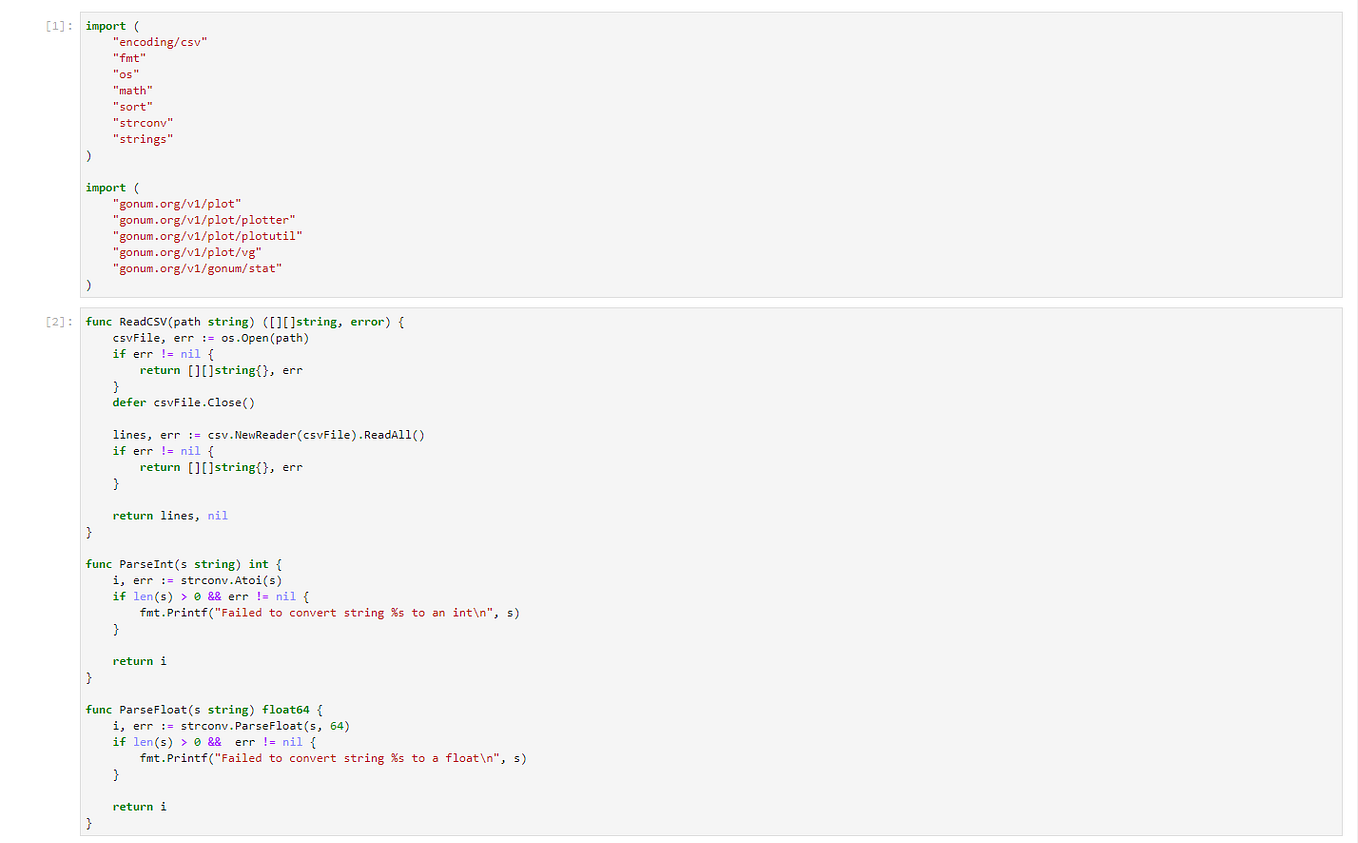Click the strconv import string

142,122
